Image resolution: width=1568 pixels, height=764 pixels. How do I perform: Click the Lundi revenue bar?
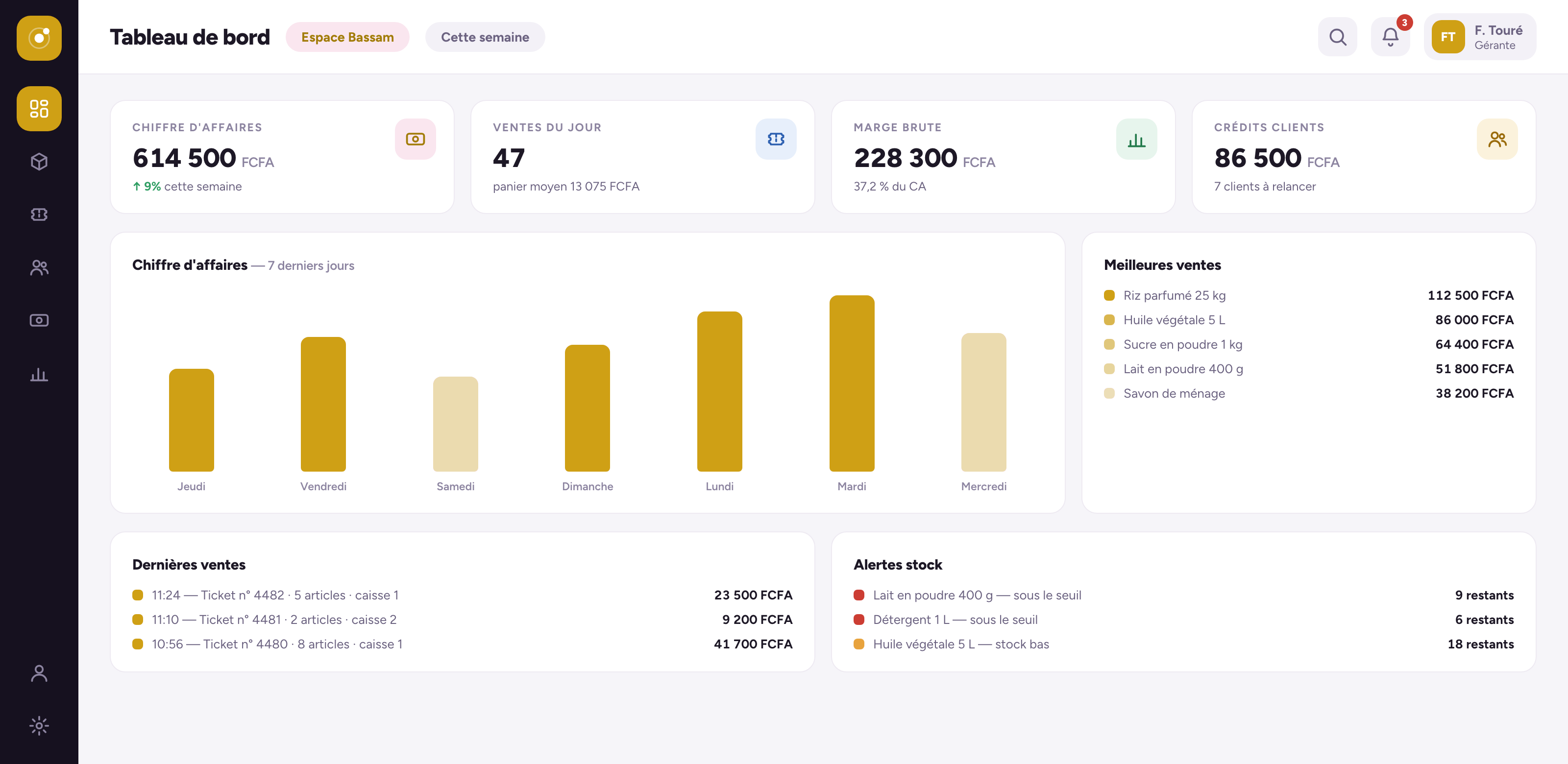pos(719,391)
